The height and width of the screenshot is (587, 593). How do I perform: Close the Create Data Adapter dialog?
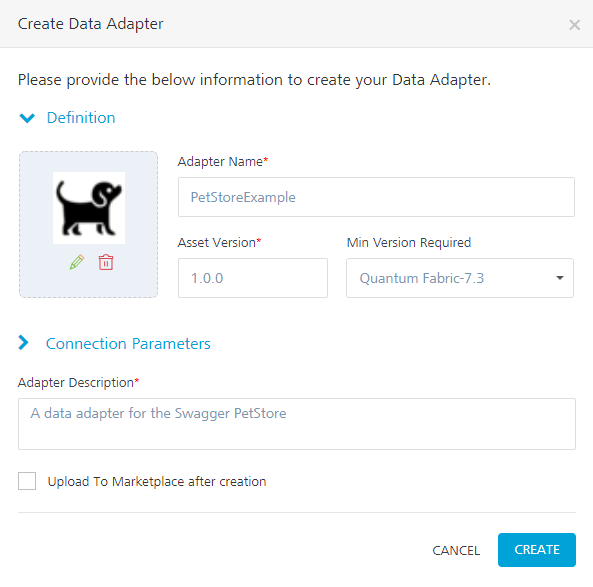(x=574, y=25)
